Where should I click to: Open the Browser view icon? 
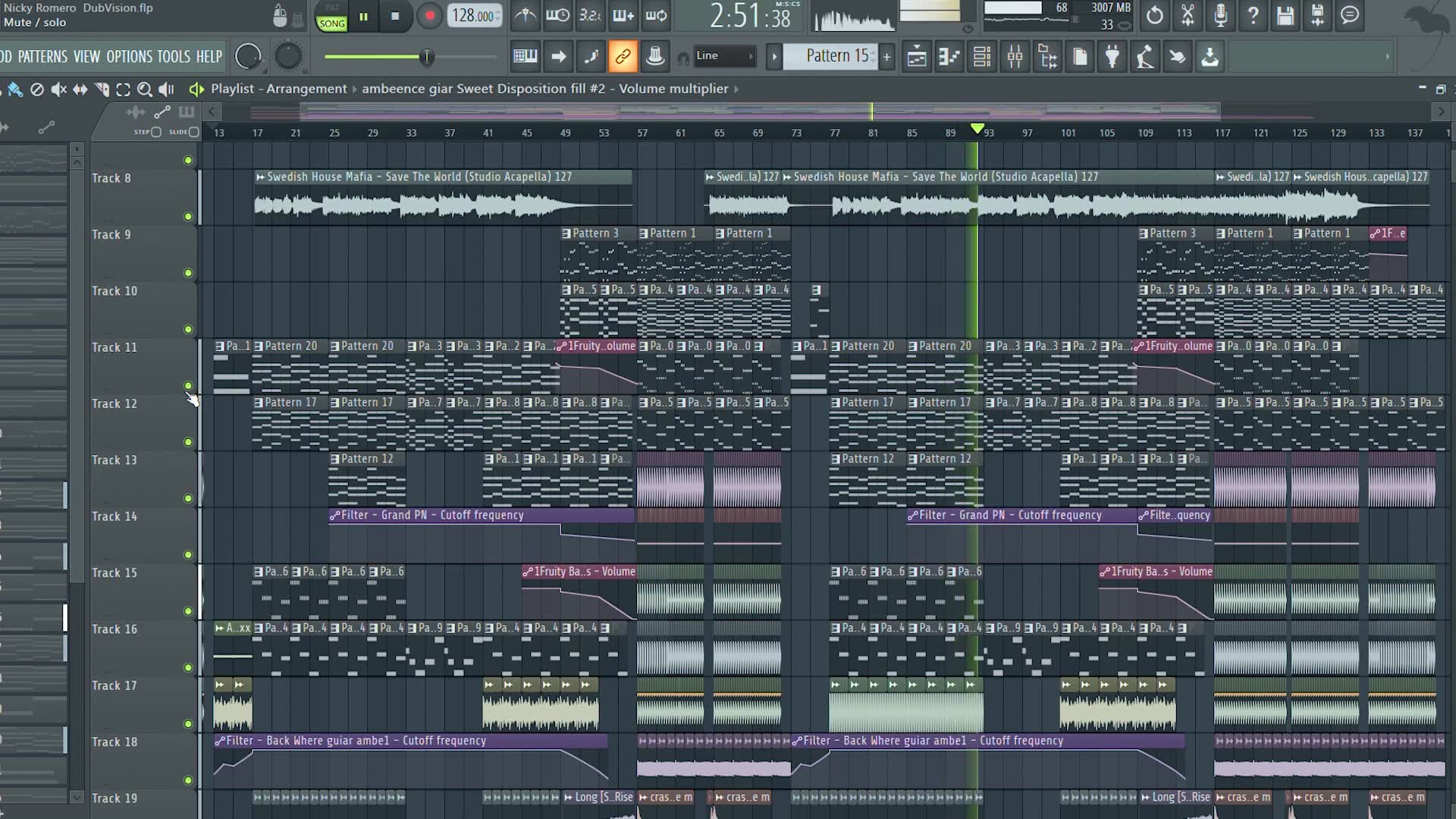pos(1047,56)
